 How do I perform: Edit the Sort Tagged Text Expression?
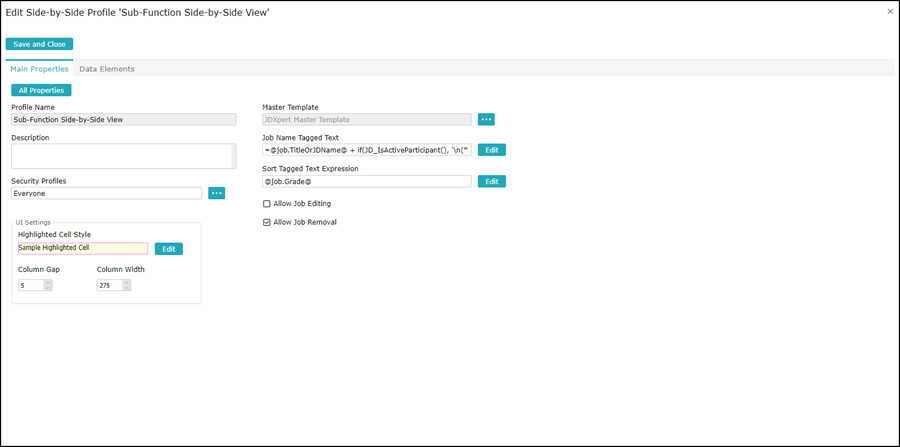[491, 182]
